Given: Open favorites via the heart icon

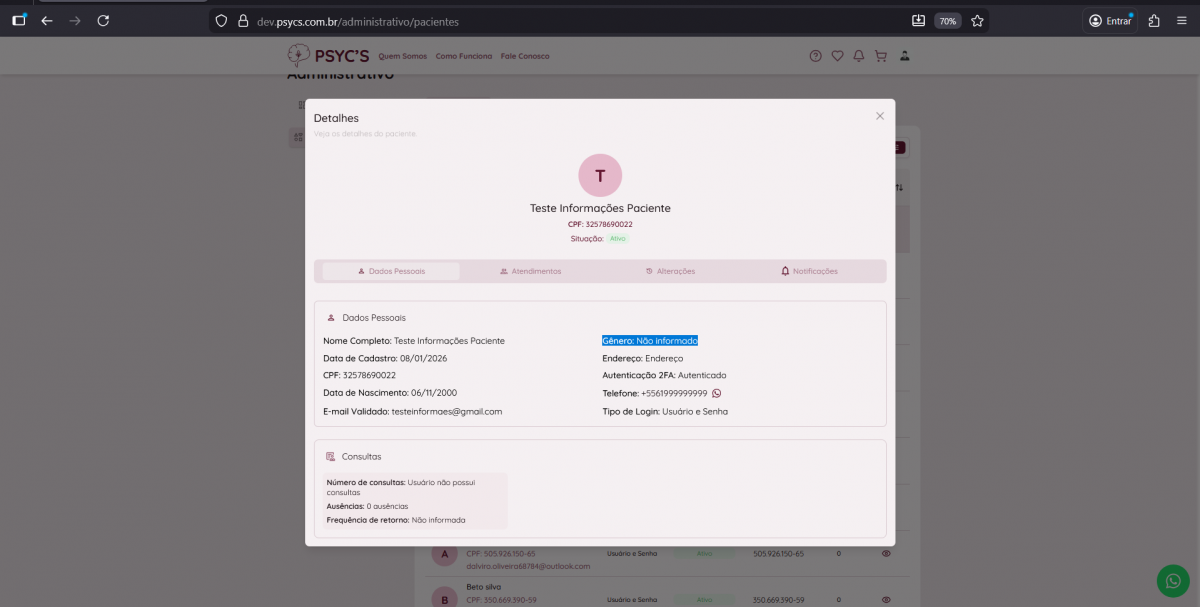Looking at the screenshot, I should click(838, 56).
